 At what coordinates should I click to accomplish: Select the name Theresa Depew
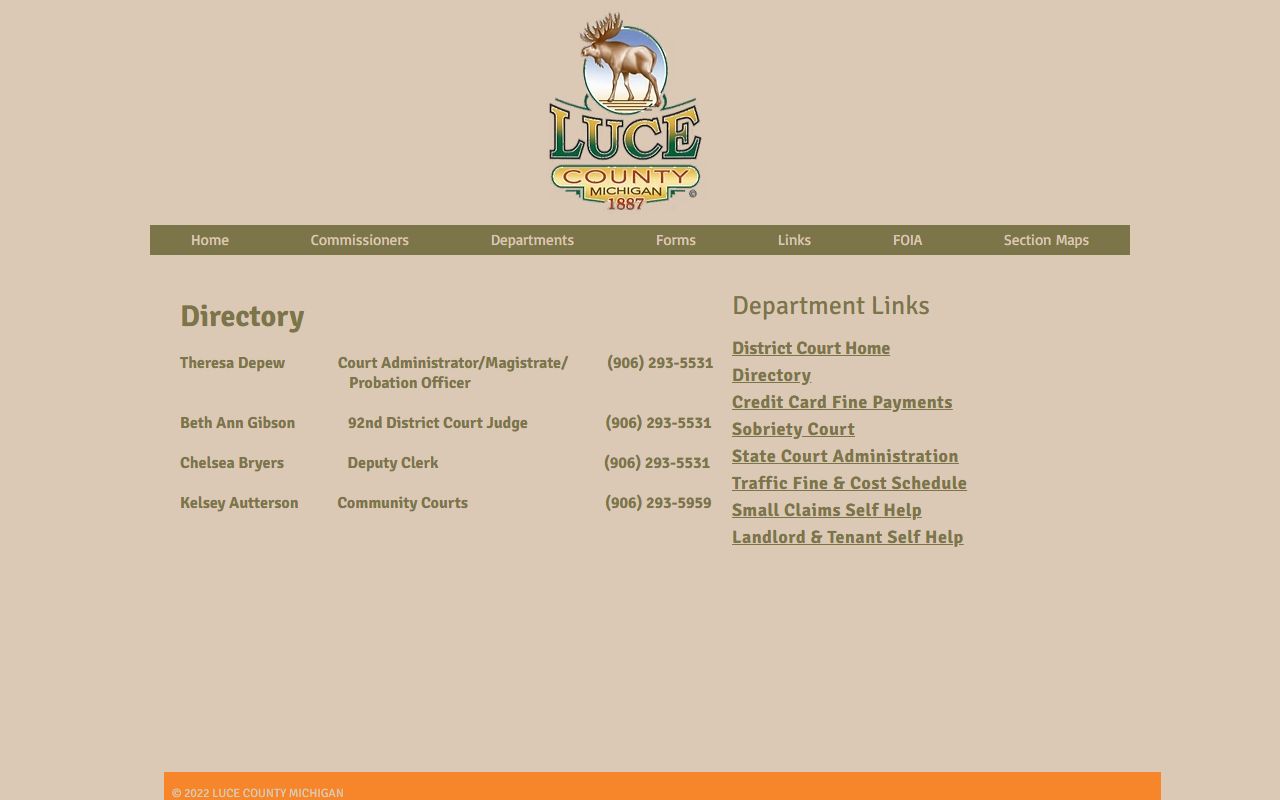232,363
